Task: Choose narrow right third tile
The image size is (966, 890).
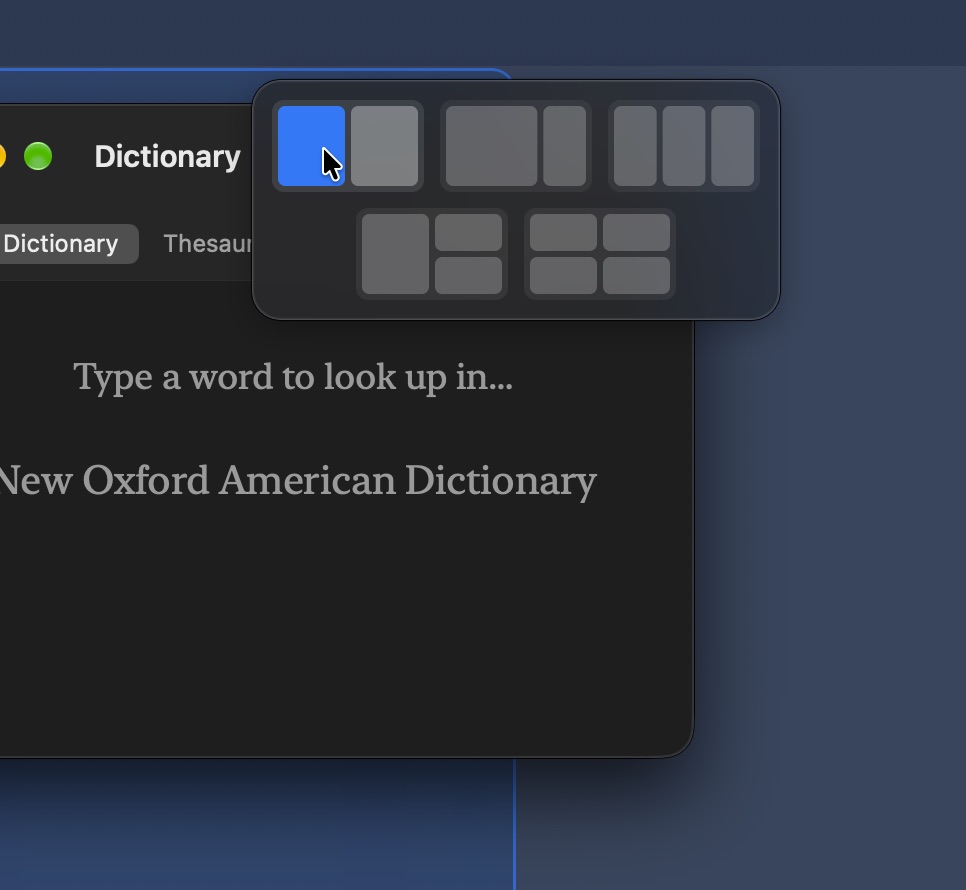Action: pyautogui.click(x=564, y=146)
